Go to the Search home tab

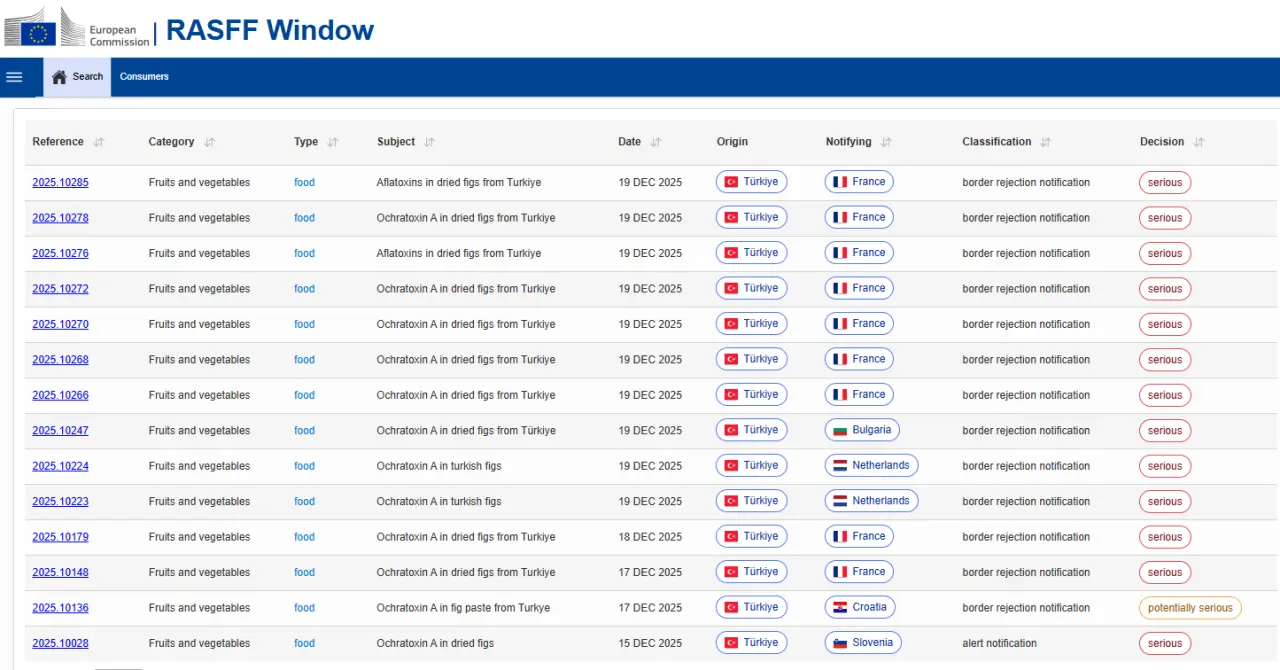pos(77,77)
